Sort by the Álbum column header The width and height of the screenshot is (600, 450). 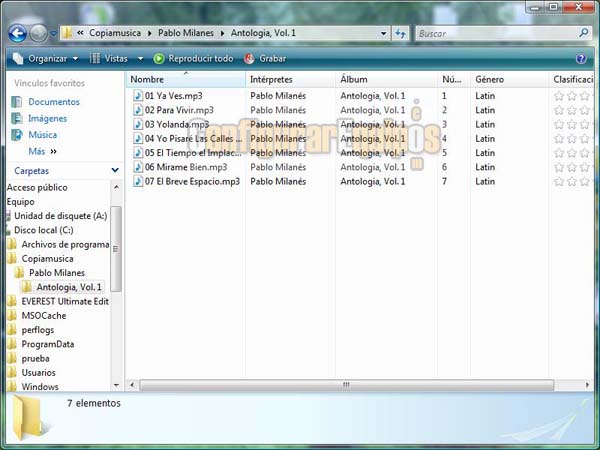pos(386,80)
